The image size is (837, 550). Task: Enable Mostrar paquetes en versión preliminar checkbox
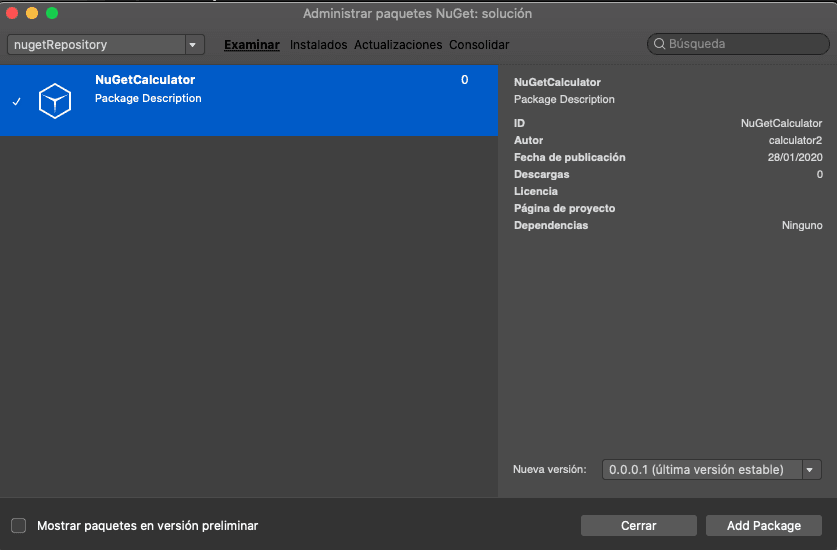(x=19, y=525)
